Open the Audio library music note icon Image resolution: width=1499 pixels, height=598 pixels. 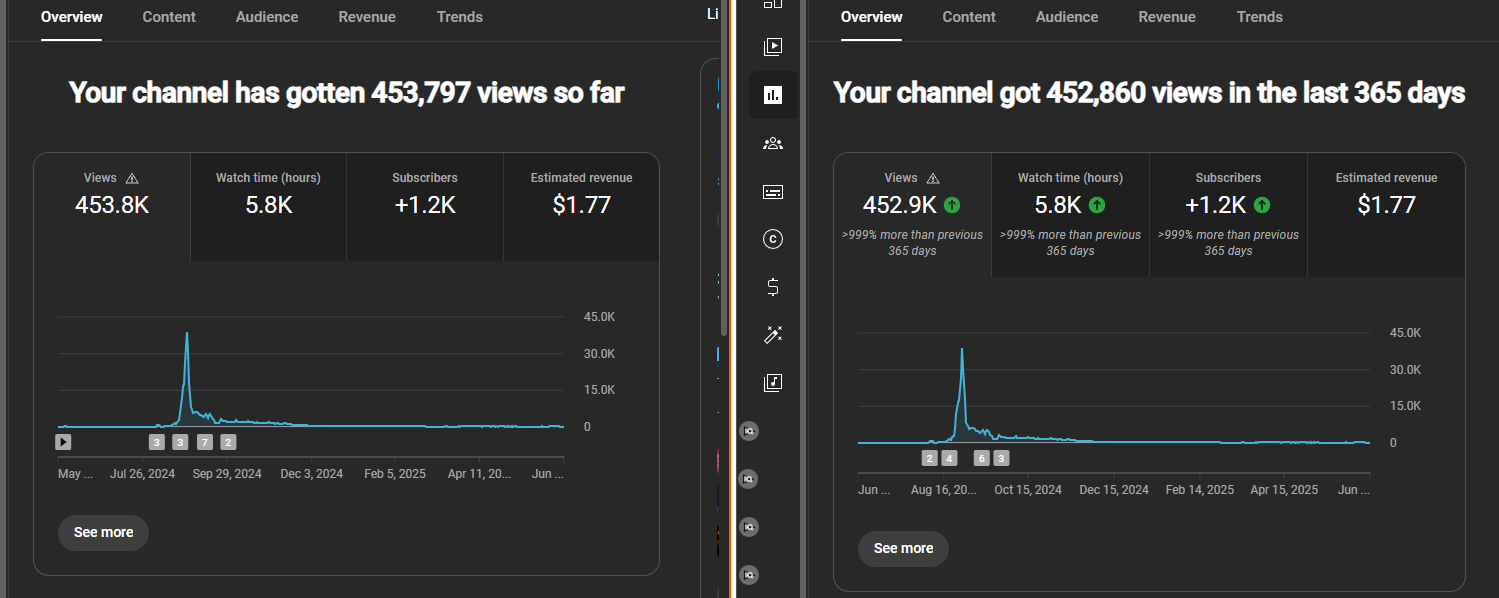coord(772,383)
